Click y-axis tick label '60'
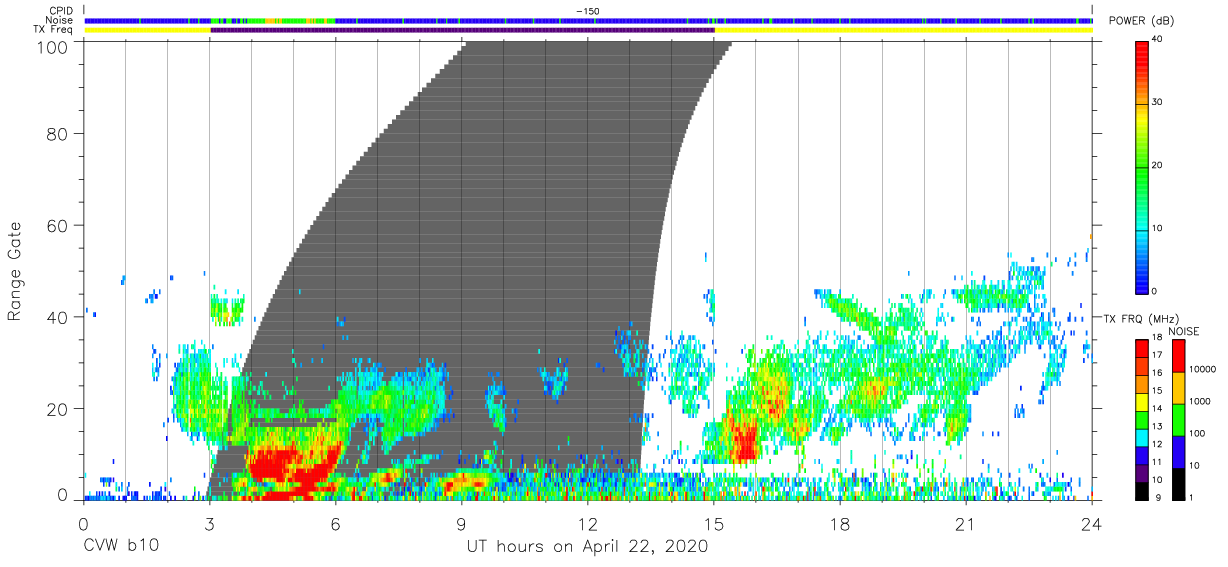 click(x=57, y=225)
